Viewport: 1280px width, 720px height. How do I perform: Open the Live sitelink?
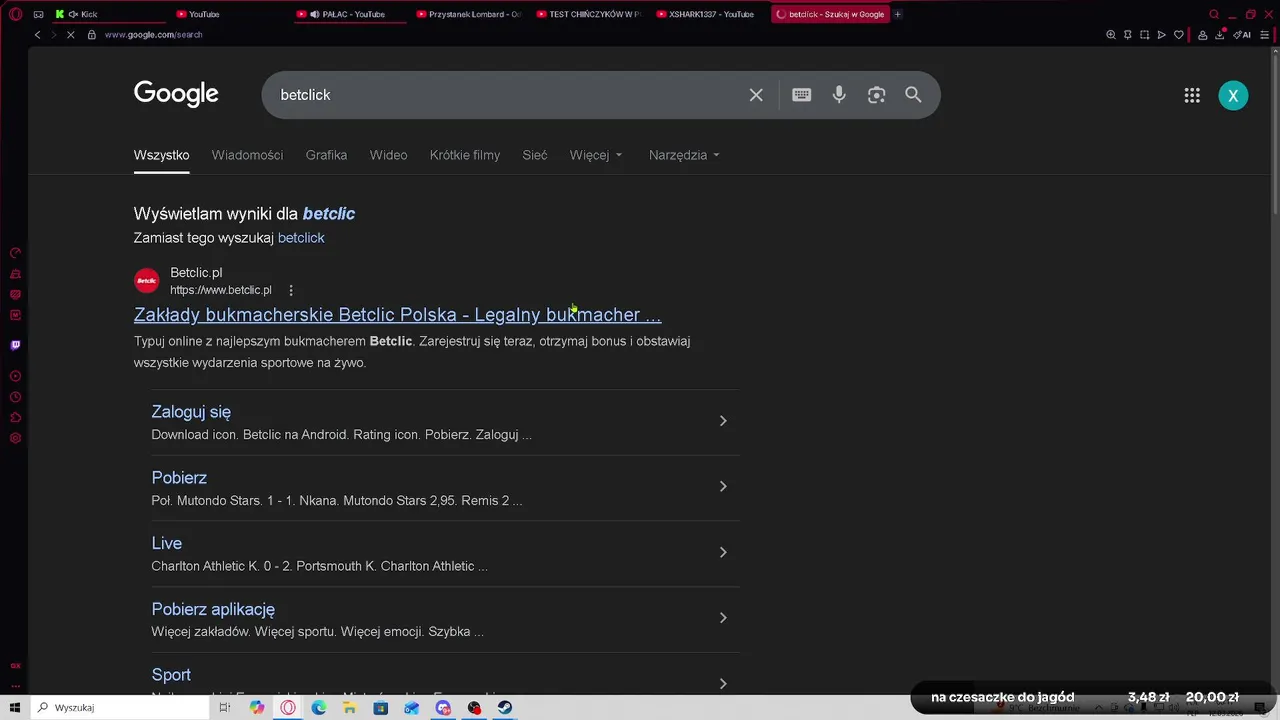(x=167, y=543)
